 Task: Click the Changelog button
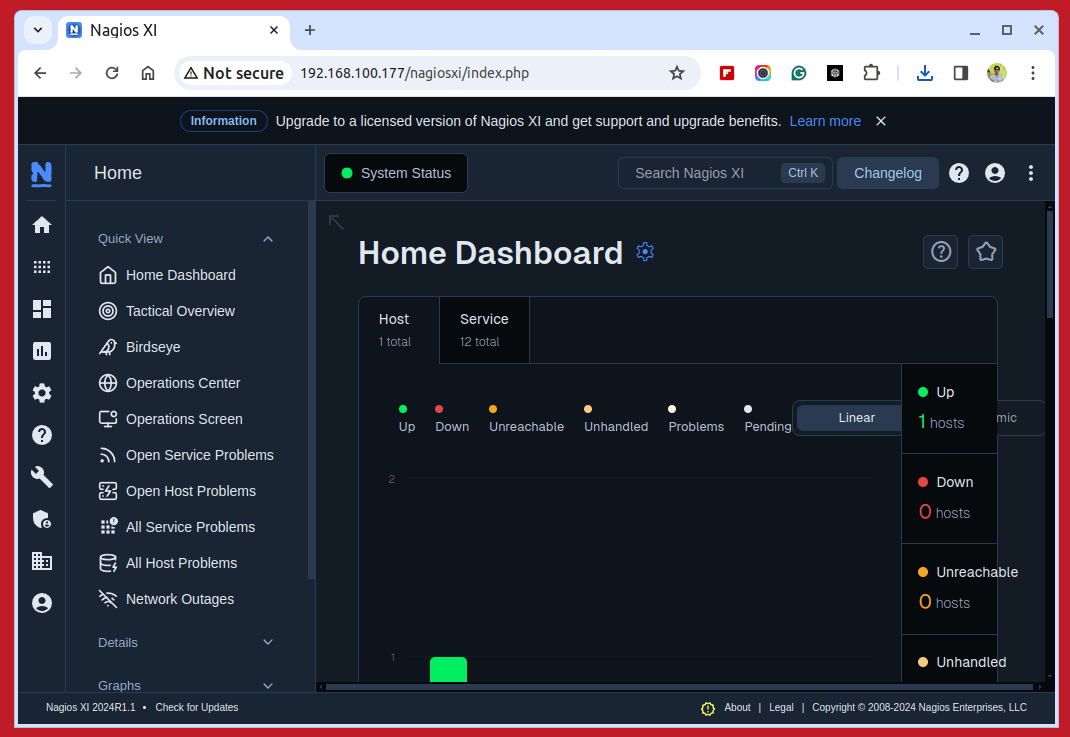click(887, 173)
